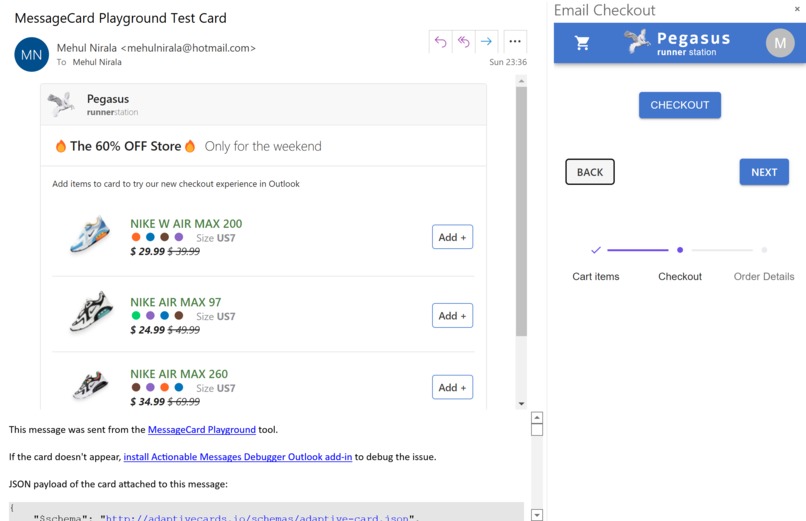Click the $ 29.99 price text
Viewport: 806px width, 521px height.
[x=148, y=251]
